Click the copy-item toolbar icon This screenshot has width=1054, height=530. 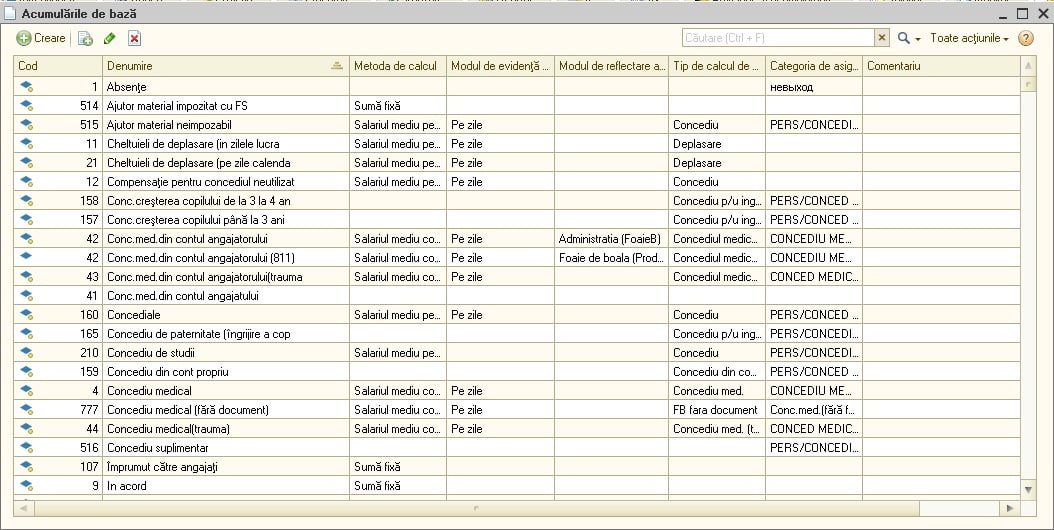(85, 38)
